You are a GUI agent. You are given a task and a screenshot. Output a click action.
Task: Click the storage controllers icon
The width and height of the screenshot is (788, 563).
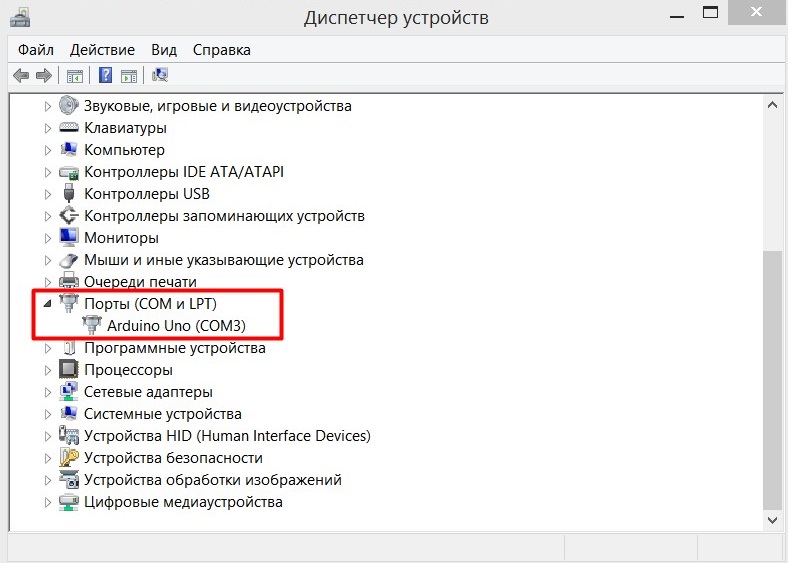[x=69, y=216]
